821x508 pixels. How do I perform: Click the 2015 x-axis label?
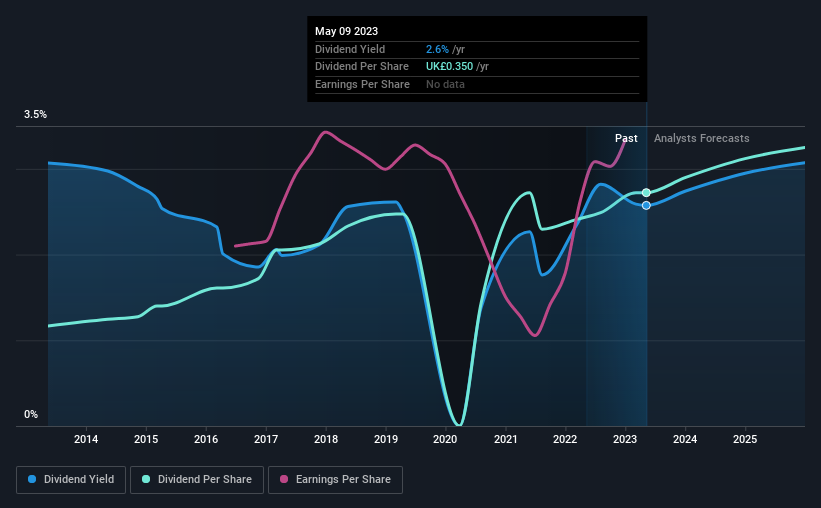[146, 439]
